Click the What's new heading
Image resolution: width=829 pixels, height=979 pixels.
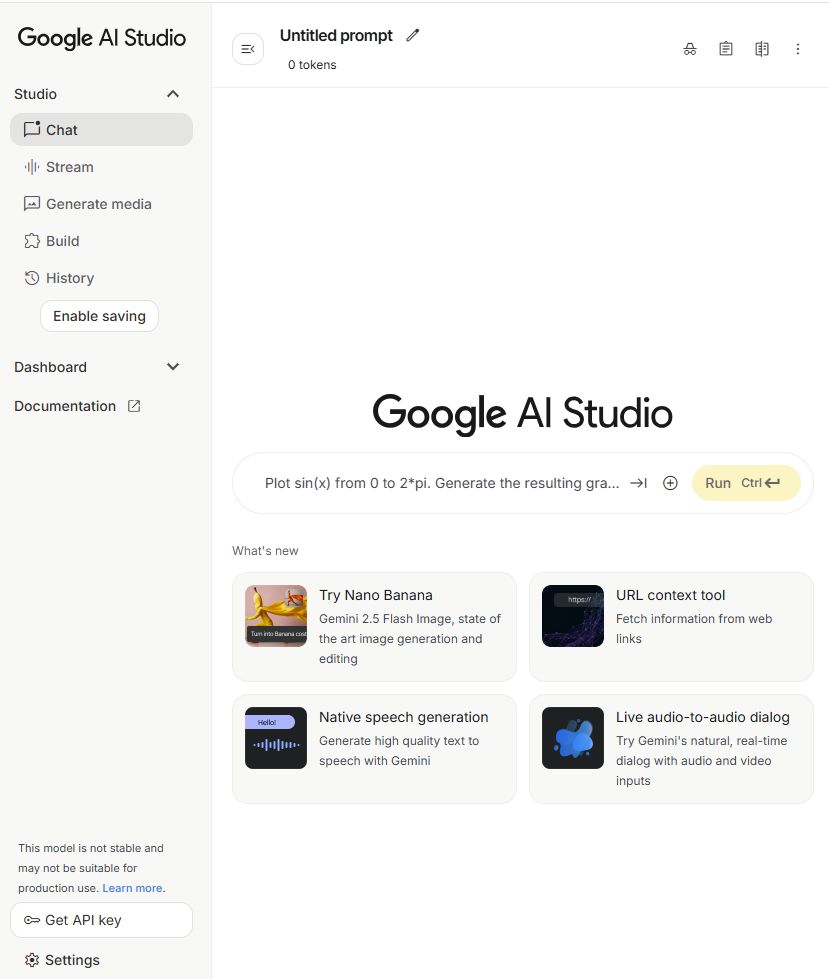pos(265,551)
